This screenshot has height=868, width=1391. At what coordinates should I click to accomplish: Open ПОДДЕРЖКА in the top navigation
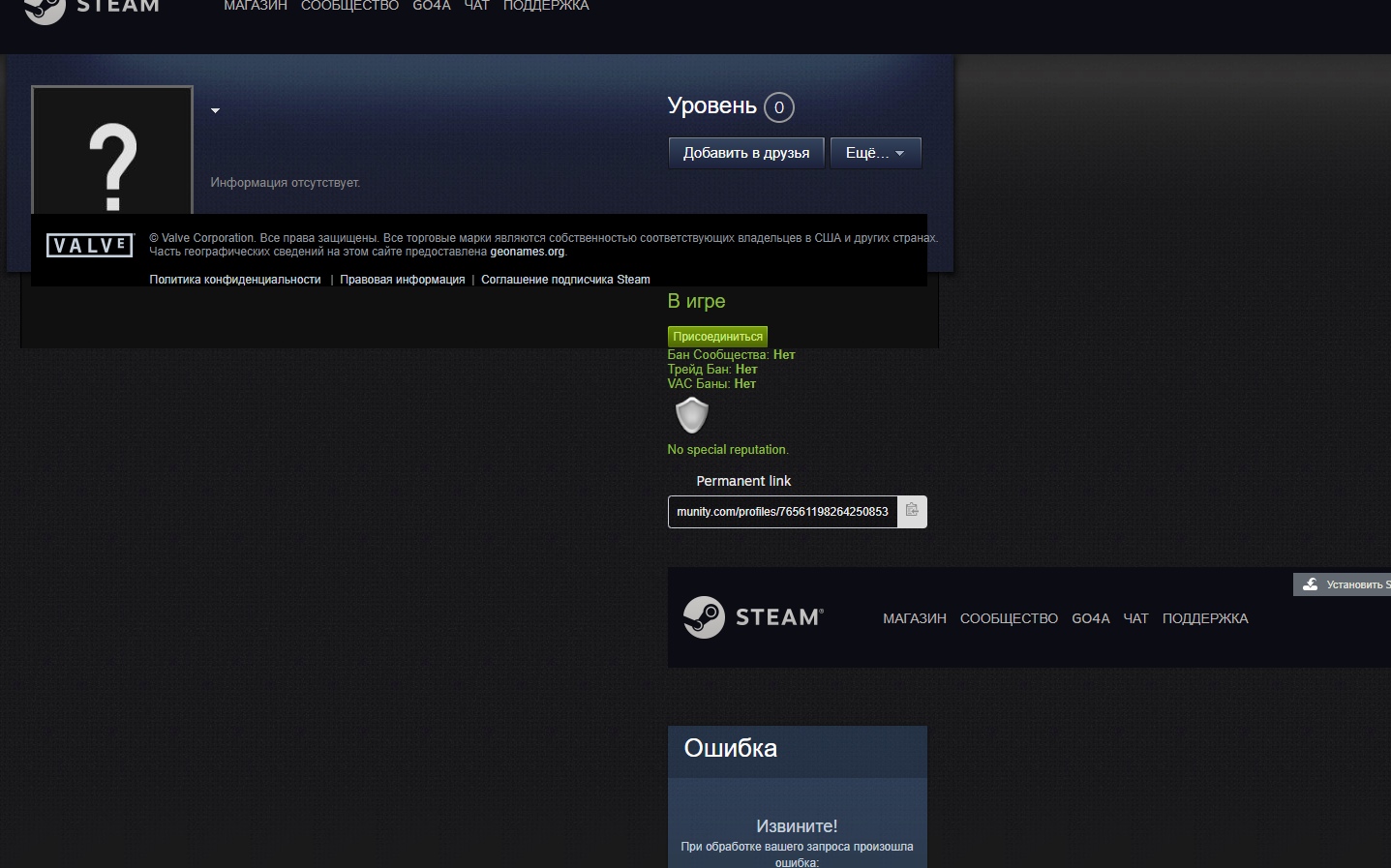[x=546, y=6]
